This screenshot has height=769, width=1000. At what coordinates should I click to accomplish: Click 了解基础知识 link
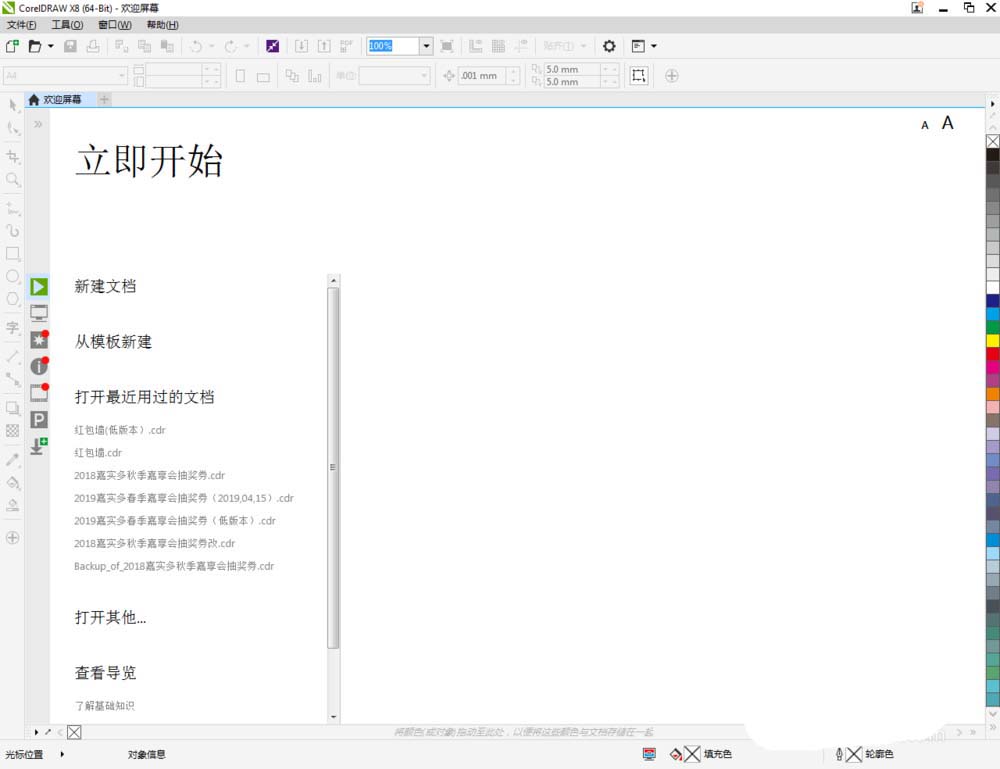[x=105, y=706]
